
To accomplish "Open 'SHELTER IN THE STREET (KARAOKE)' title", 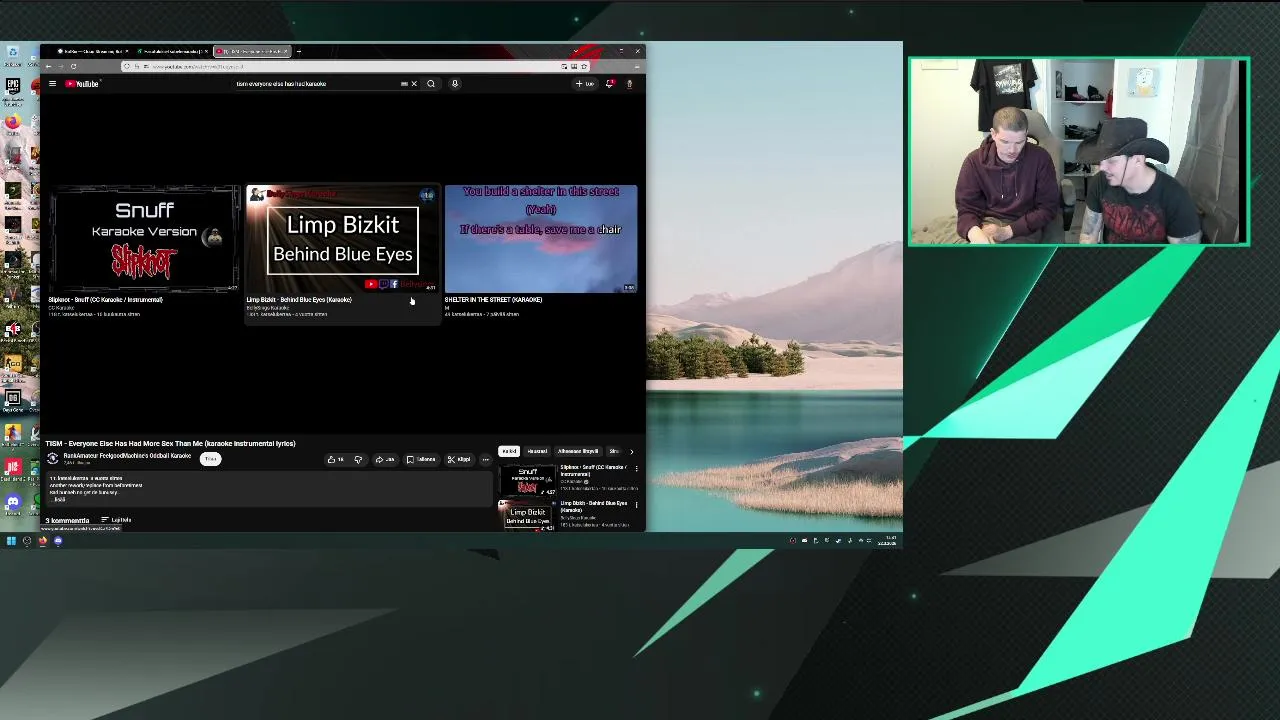I will [493, 300].
